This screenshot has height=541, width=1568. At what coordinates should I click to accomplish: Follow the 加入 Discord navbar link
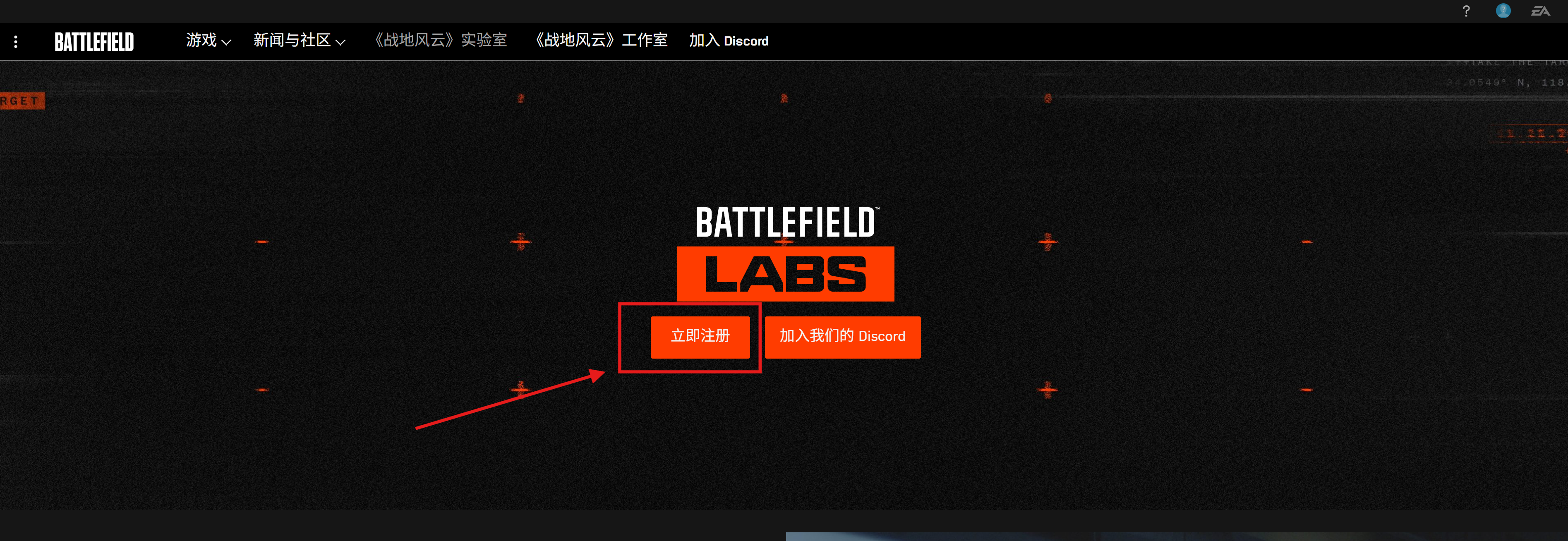point(729,41)
